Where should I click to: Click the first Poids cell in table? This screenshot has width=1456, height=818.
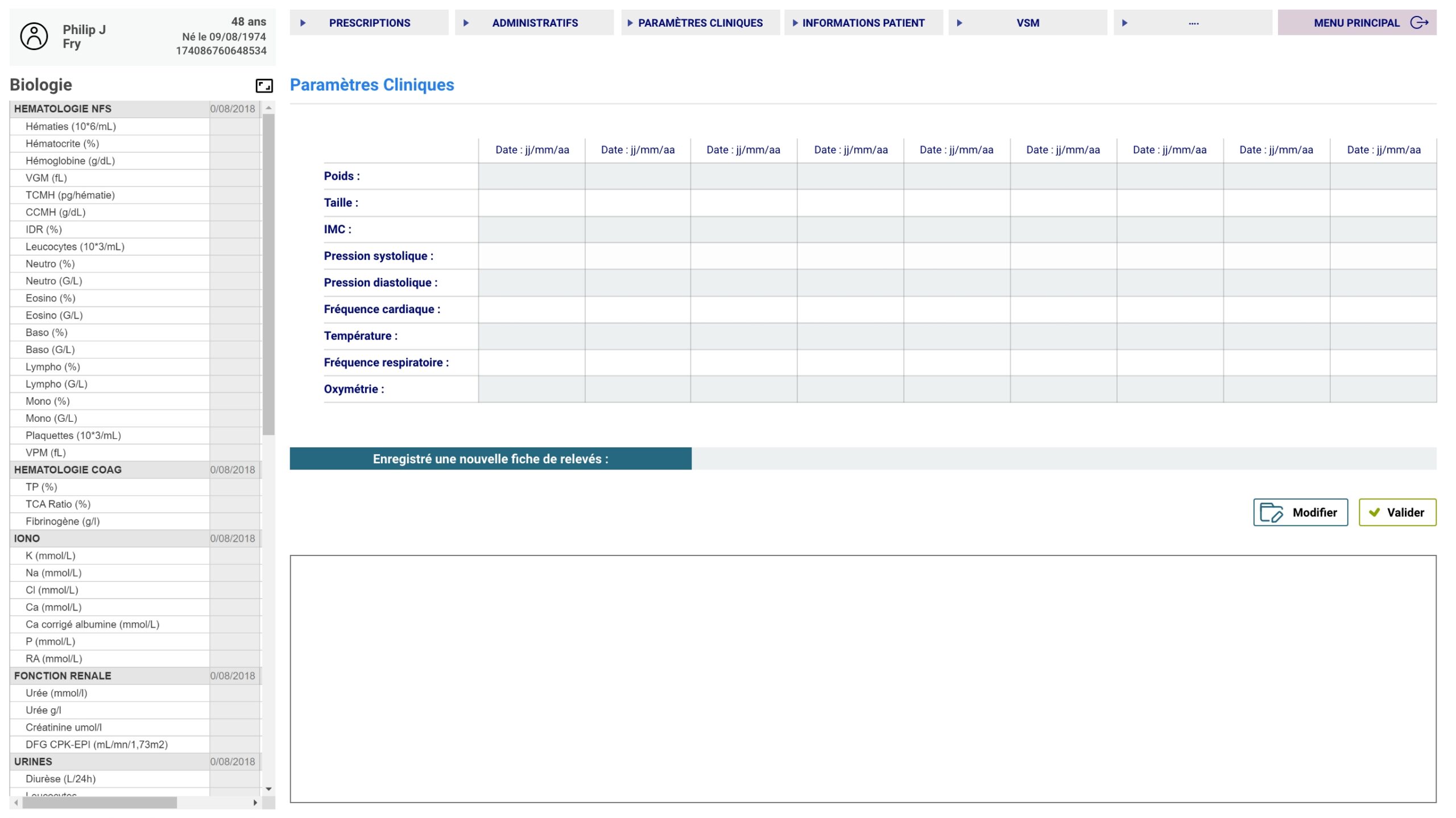[x=531, y=176]
